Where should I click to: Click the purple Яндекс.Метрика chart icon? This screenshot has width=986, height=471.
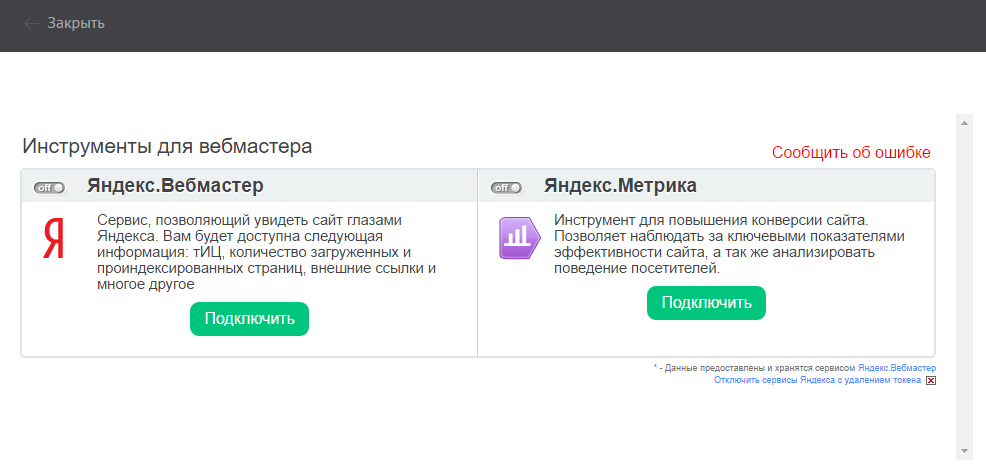coord(519,237)
